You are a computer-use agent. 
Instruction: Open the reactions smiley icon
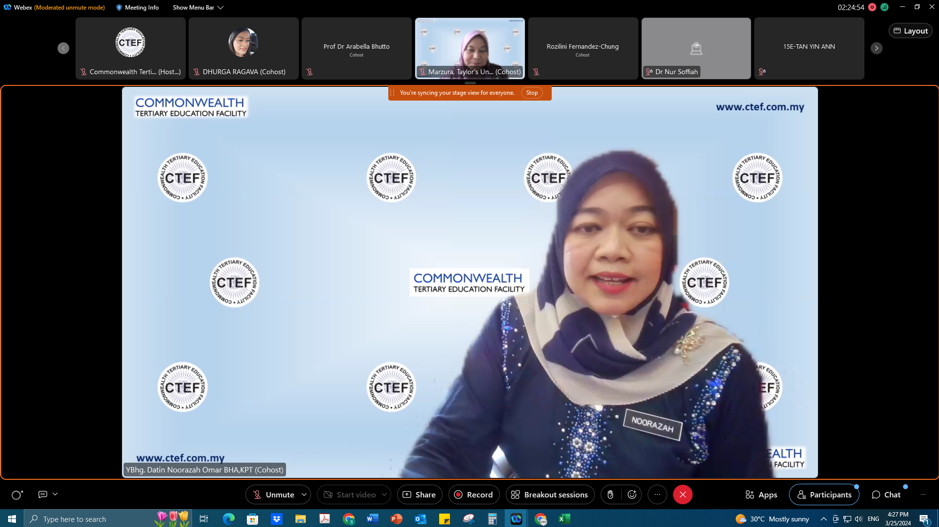[x=632, y=495]
